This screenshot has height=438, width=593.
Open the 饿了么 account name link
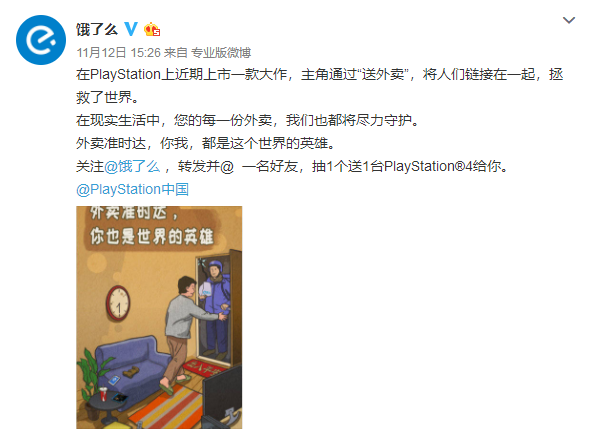97,29
